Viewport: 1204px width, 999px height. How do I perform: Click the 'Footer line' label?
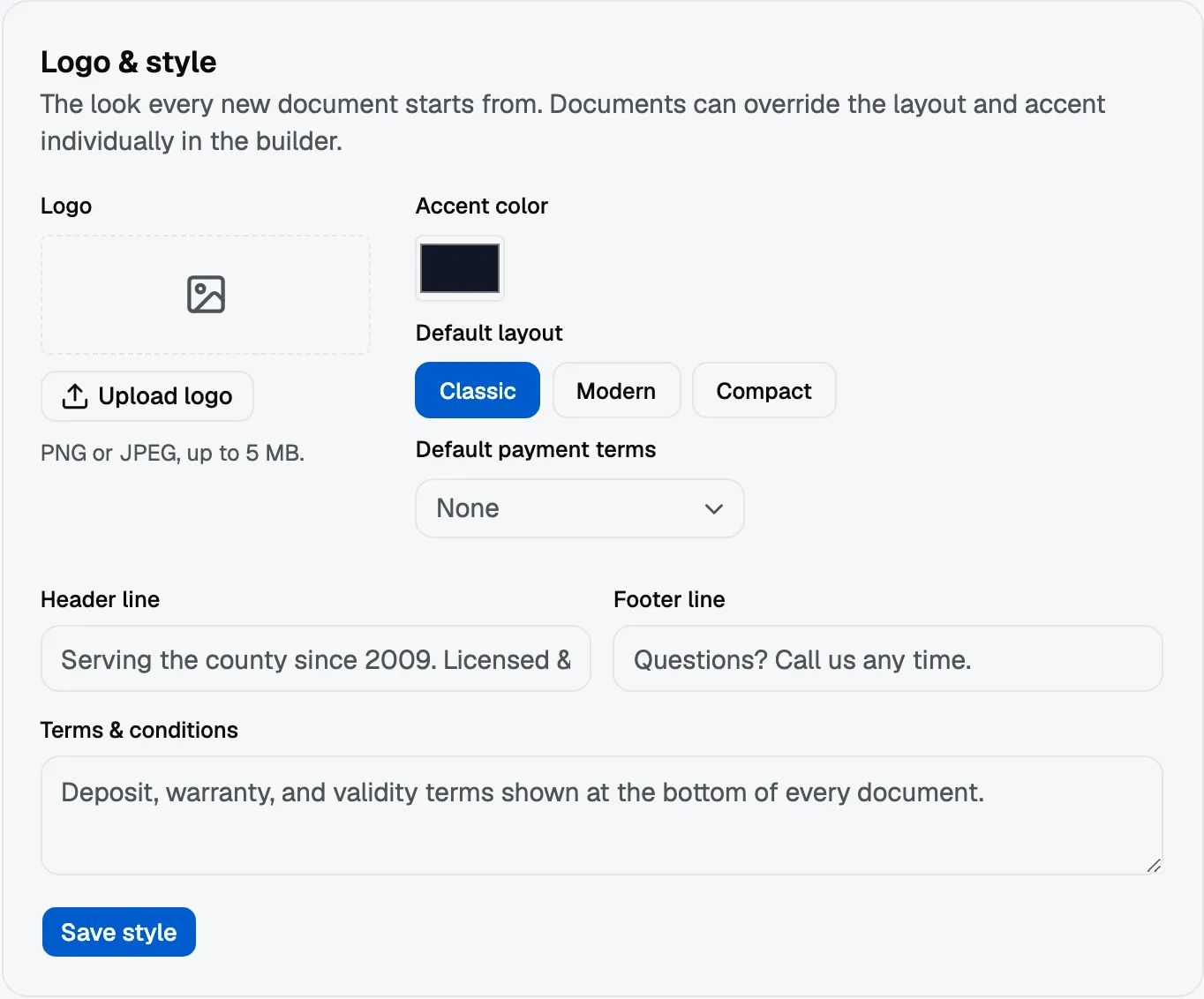(669, 599)
